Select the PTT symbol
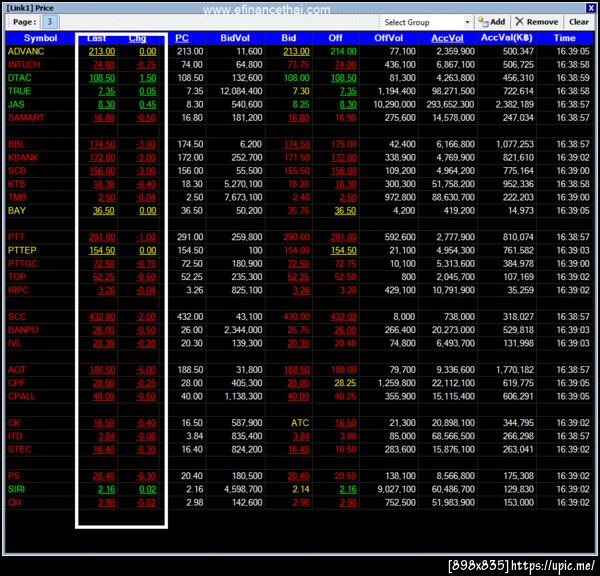 16,237
